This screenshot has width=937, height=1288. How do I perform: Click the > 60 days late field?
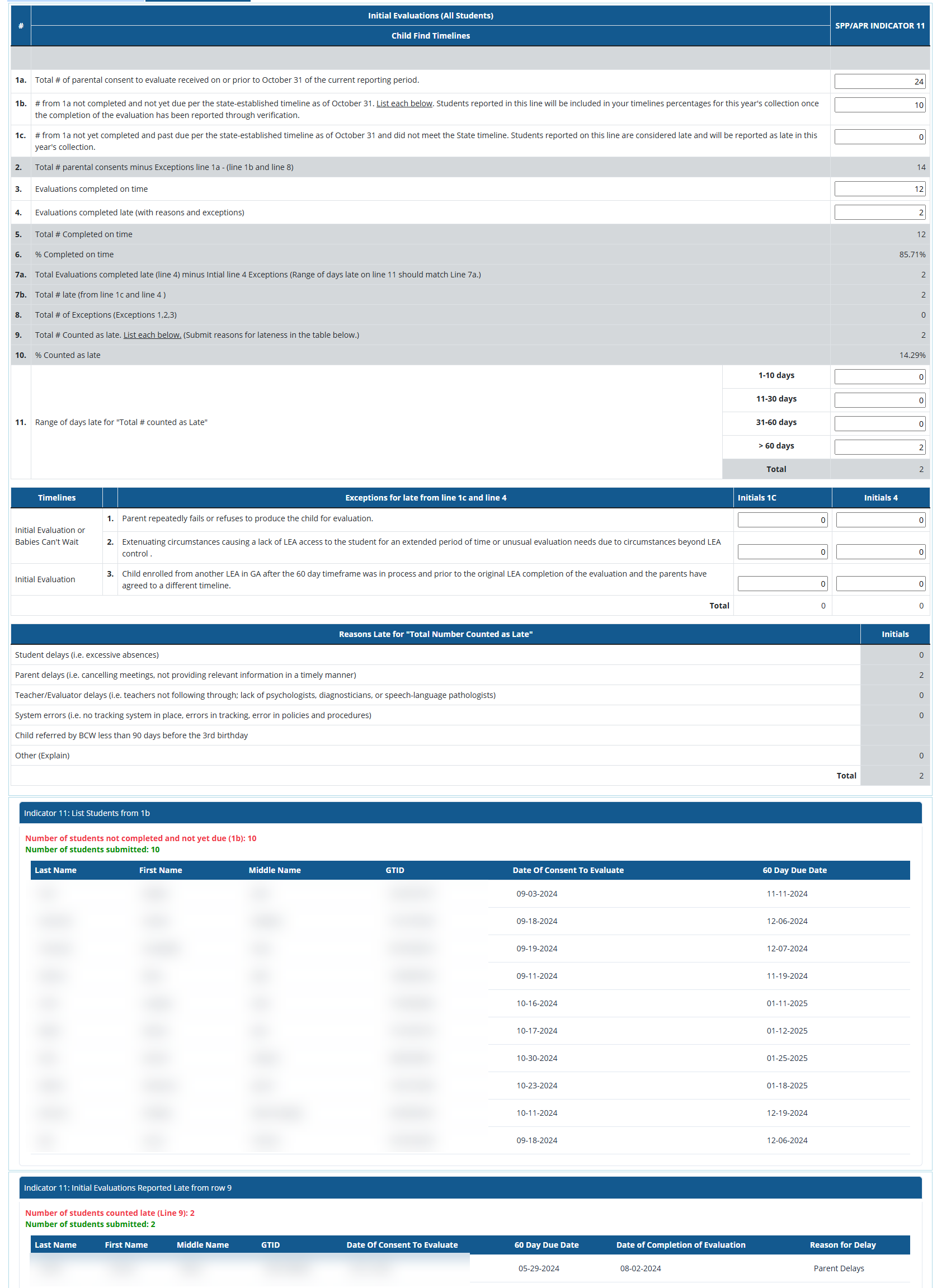click(879, 447)
